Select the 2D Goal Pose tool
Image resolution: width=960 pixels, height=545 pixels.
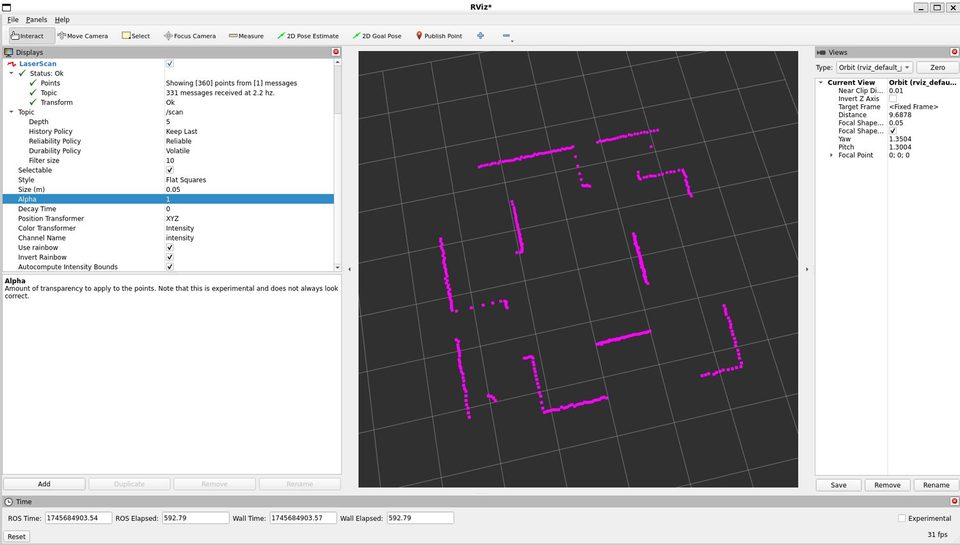[x=377, y=36]
